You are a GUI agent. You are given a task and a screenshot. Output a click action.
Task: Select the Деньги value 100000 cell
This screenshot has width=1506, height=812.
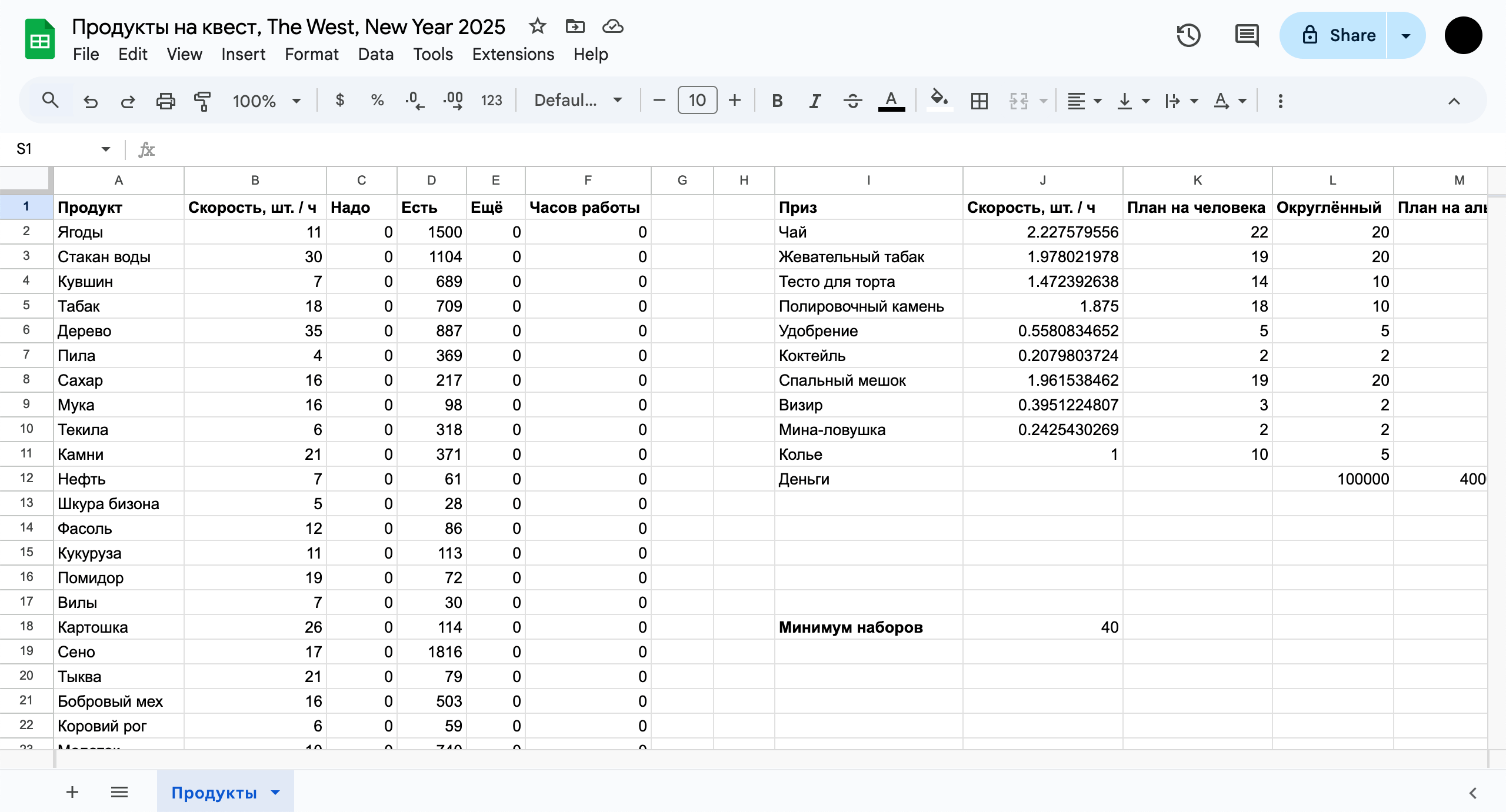(1332, 479)
